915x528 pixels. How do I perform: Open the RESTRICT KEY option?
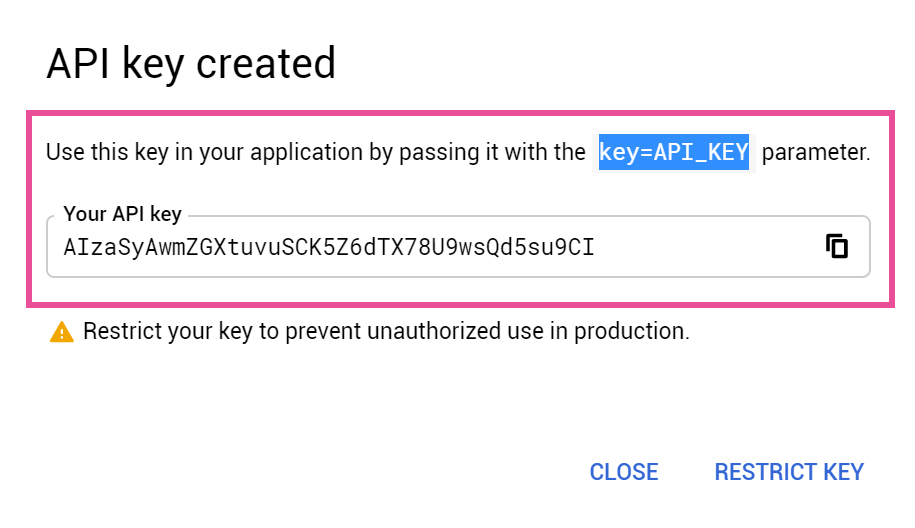(789, 471)
